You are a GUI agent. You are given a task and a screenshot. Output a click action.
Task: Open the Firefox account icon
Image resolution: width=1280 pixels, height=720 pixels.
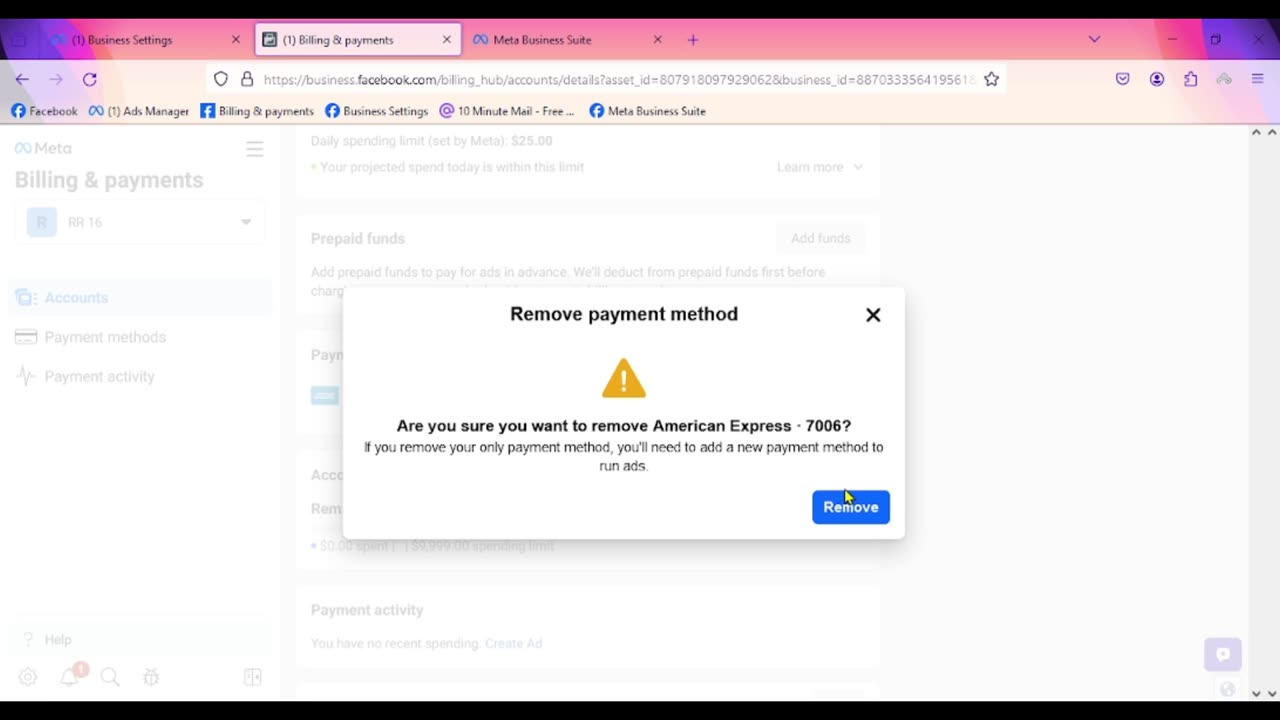(x=1157, y=79)
